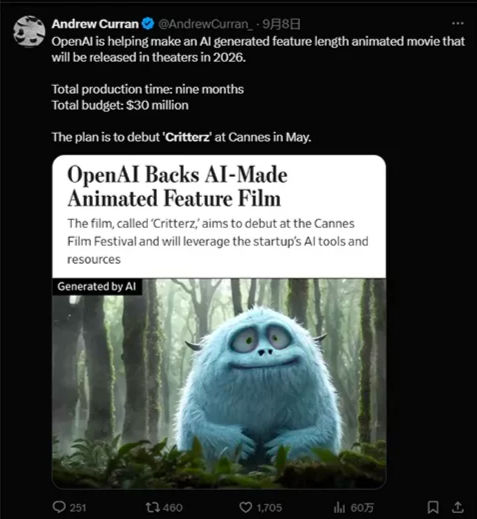Click the 60万 views count
The width and height of the screenshot is (477, 519).
pyautogui.click(x=362, y=508)
